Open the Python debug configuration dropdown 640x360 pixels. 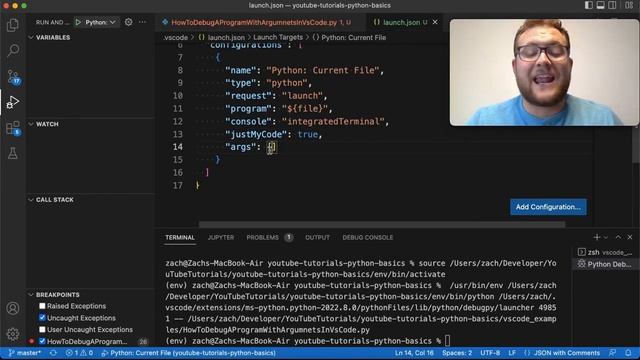click(x=100, y=22)
